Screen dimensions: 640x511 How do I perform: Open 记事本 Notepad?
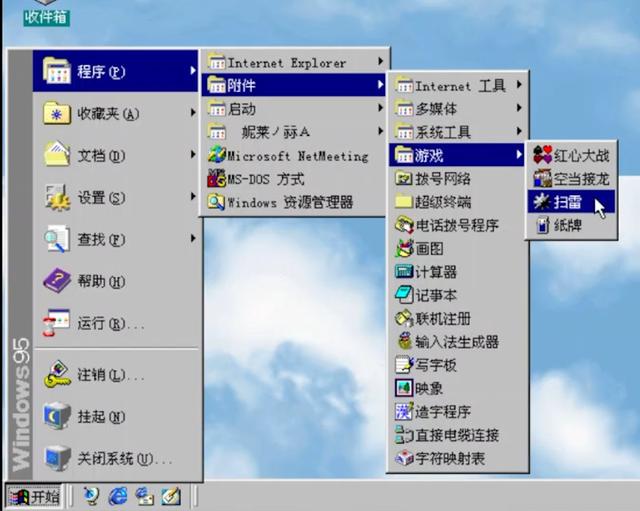coord(457,295)
